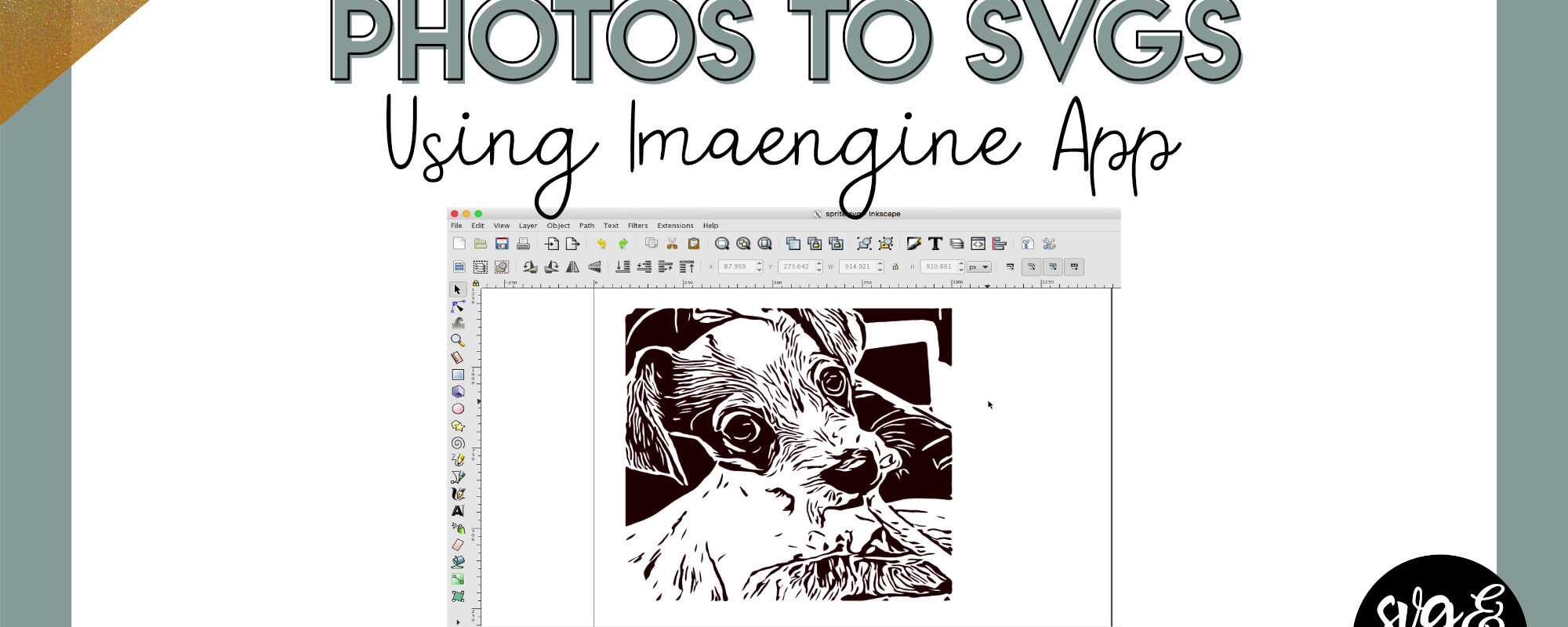The height and width of the screenshot is (627, 1568).
Task: Select the Measure ruler tool
Action: (x=458, y=357)
